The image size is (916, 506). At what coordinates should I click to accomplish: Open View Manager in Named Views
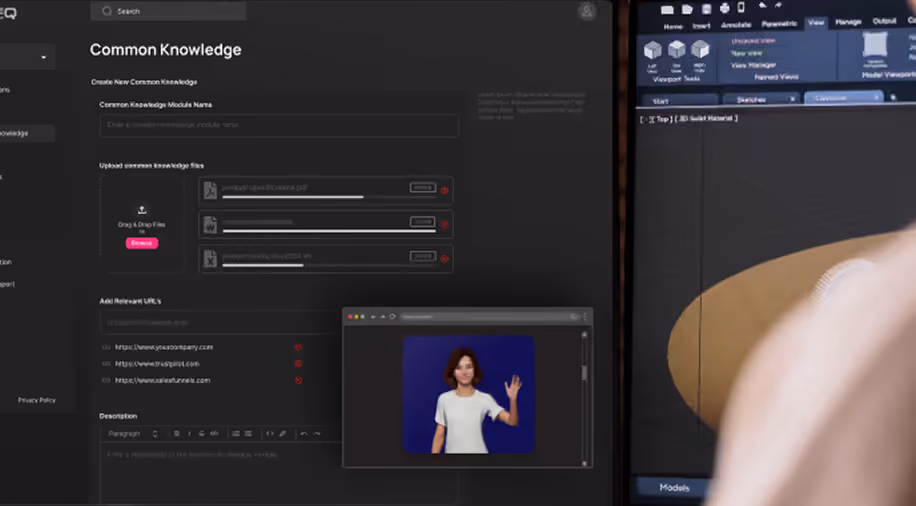tap(754, 65)
